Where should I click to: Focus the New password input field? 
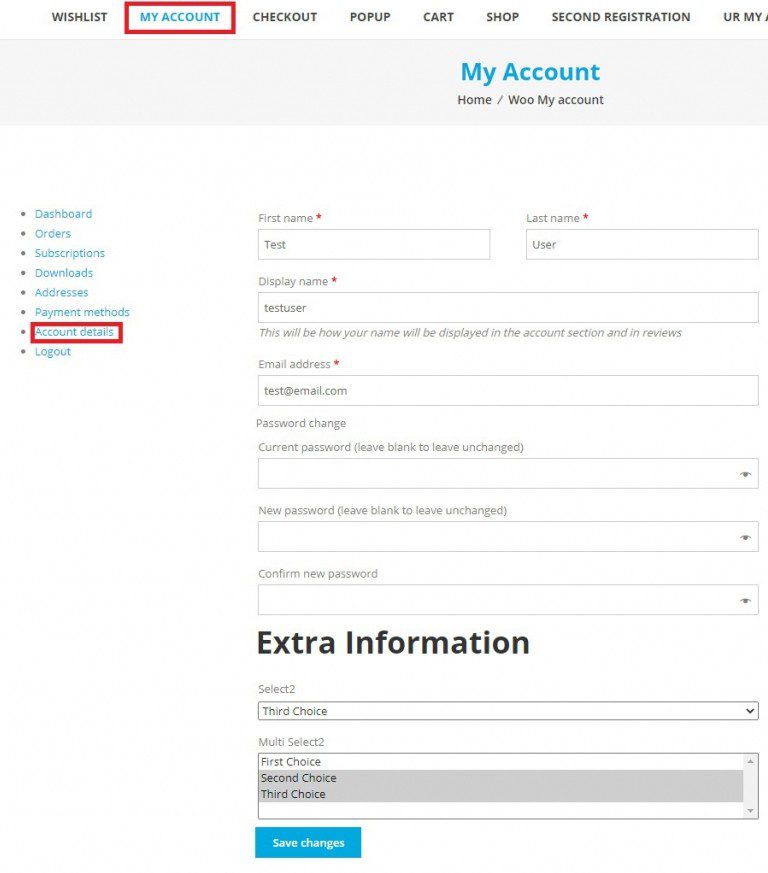click(508, 537)
